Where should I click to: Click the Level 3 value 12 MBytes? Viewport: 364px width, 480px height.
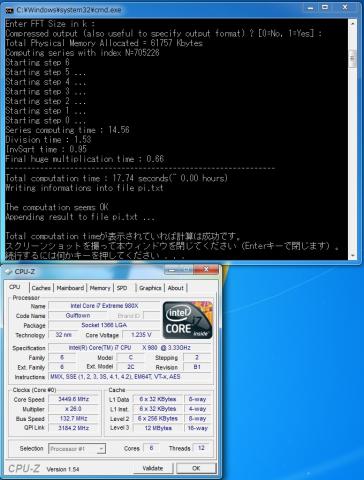point(158,428)
